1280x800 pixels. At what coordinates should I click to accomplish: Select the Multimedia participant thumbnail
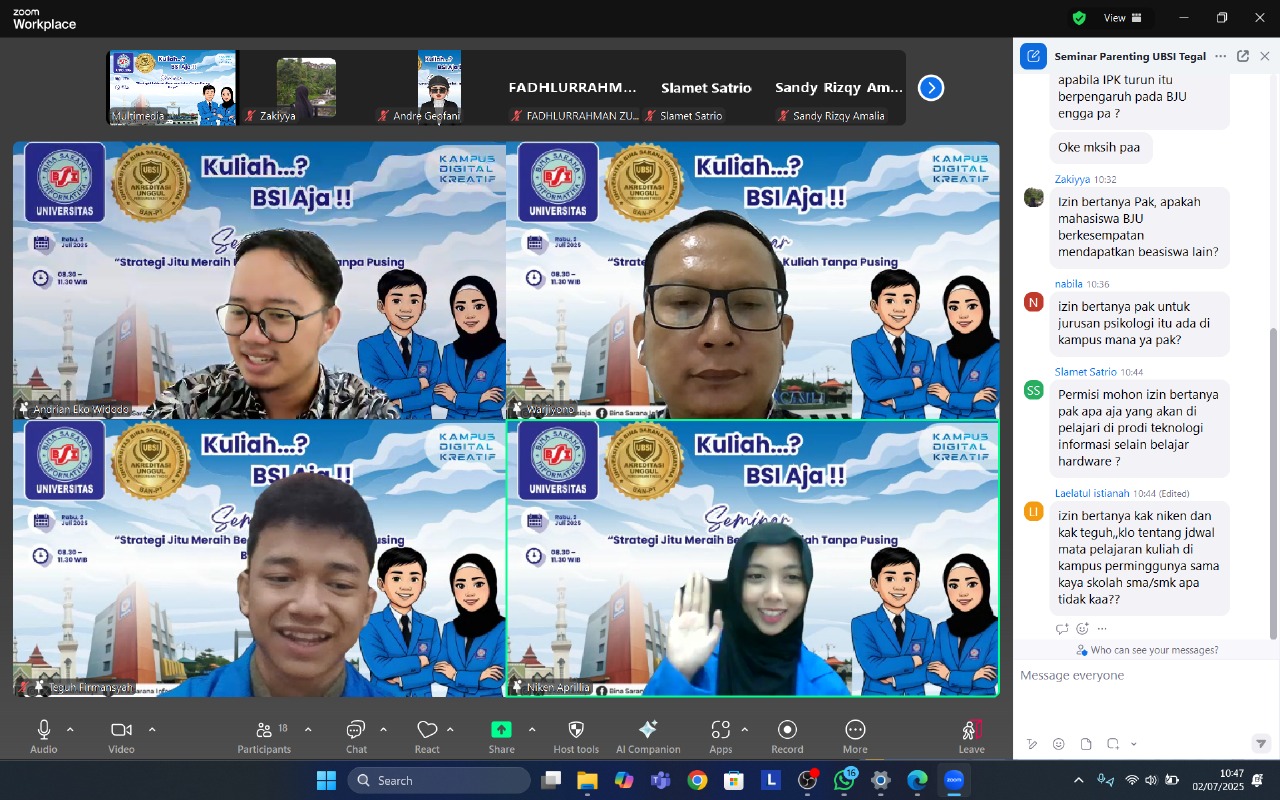(172, 88)
